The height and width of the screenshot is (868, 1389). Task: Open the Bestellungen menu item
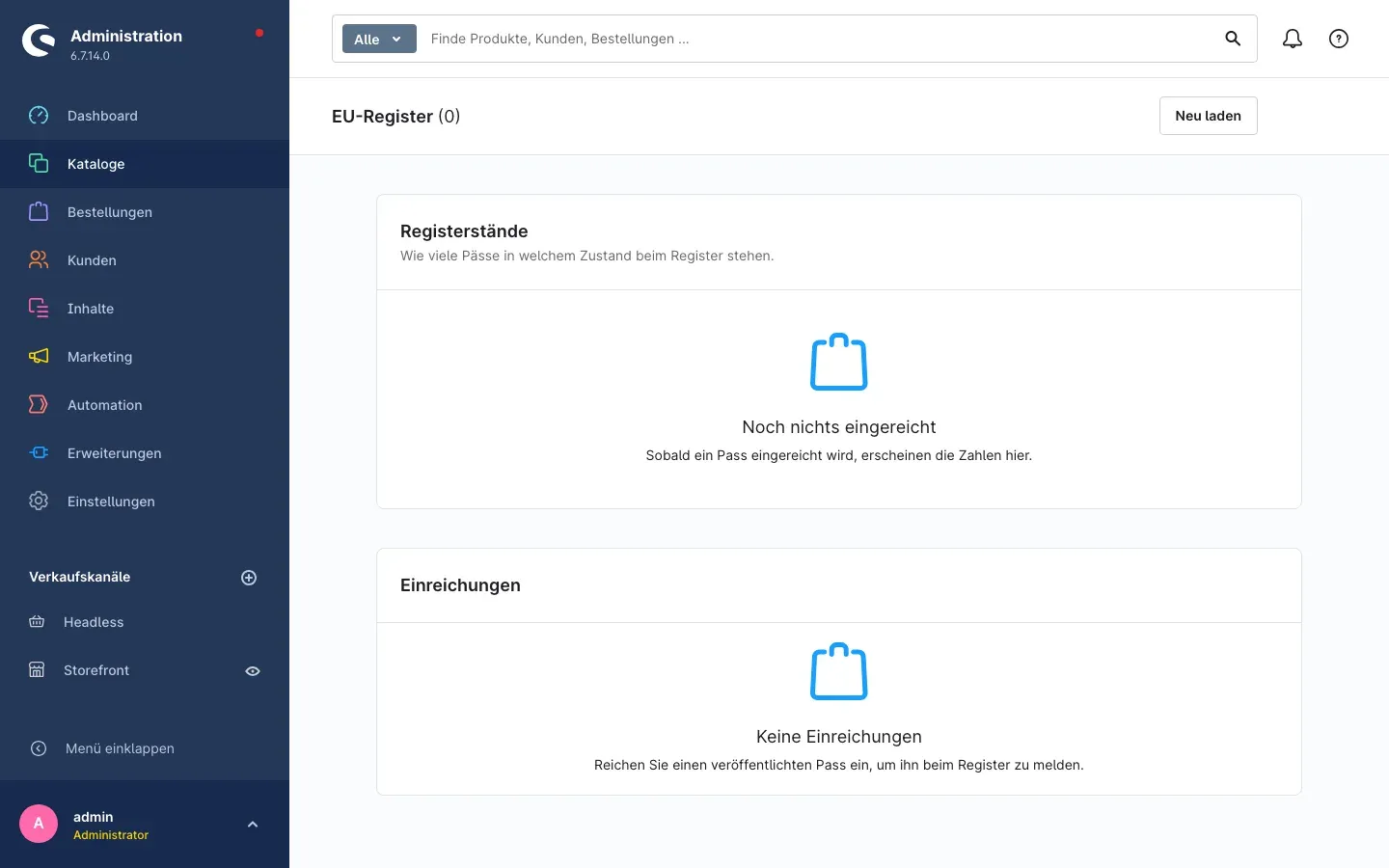(145, 212)
